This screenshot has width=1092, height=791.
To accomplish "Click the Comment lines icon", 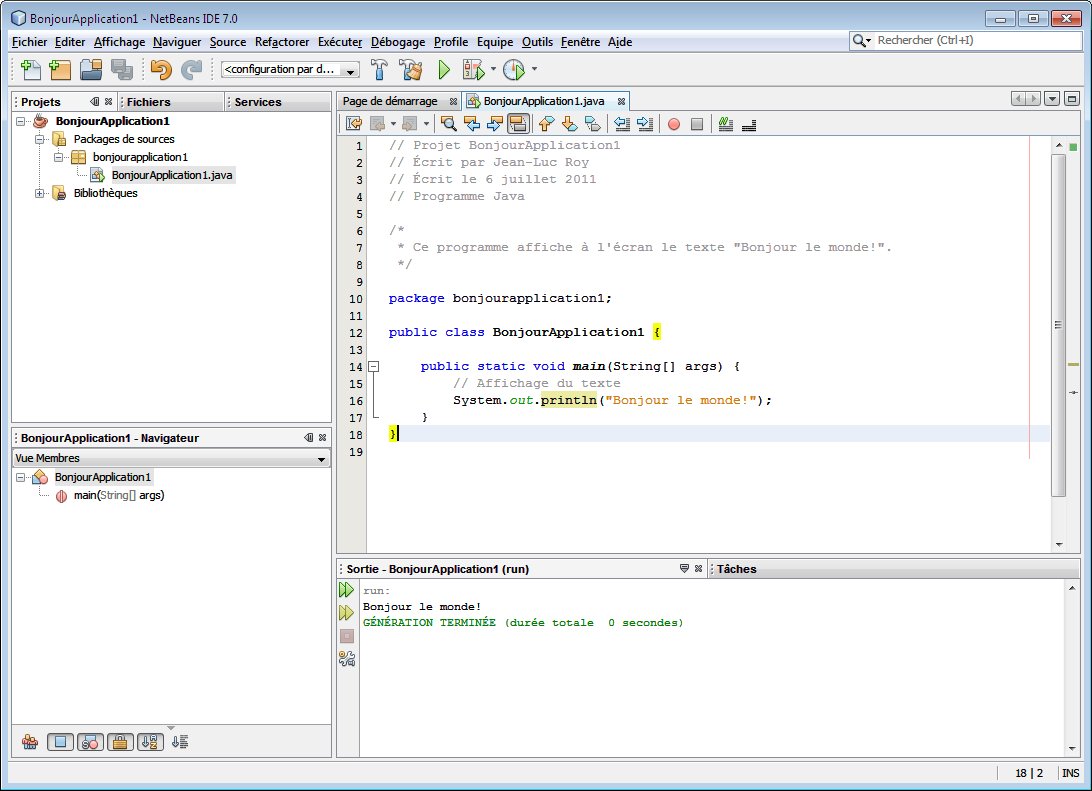I will [726, 124].
